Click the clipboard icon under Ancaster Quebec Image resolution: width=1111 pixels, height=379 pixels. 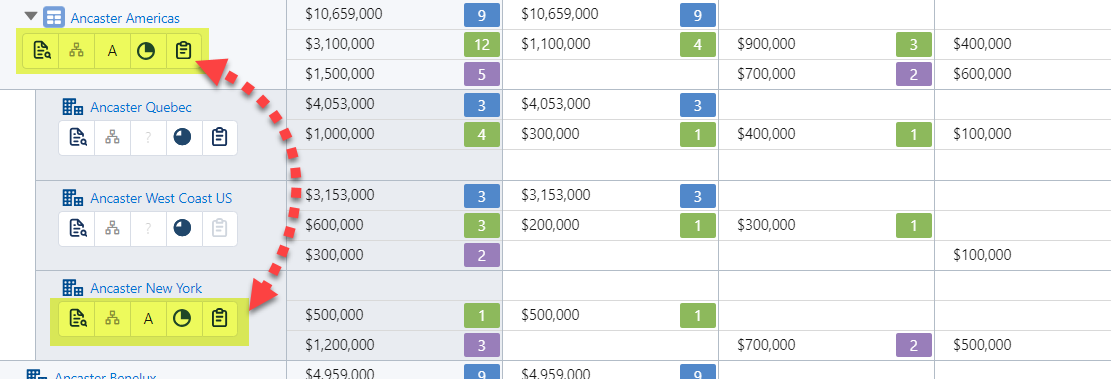point(219,138)
